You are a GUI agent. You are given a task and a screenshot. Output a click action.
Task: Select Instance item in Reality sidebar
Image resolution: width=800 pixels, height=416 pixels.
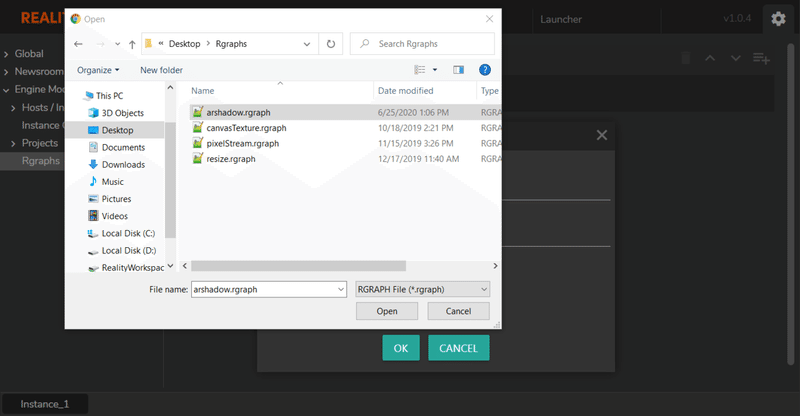pyautogui.click(x=43, y=126)
